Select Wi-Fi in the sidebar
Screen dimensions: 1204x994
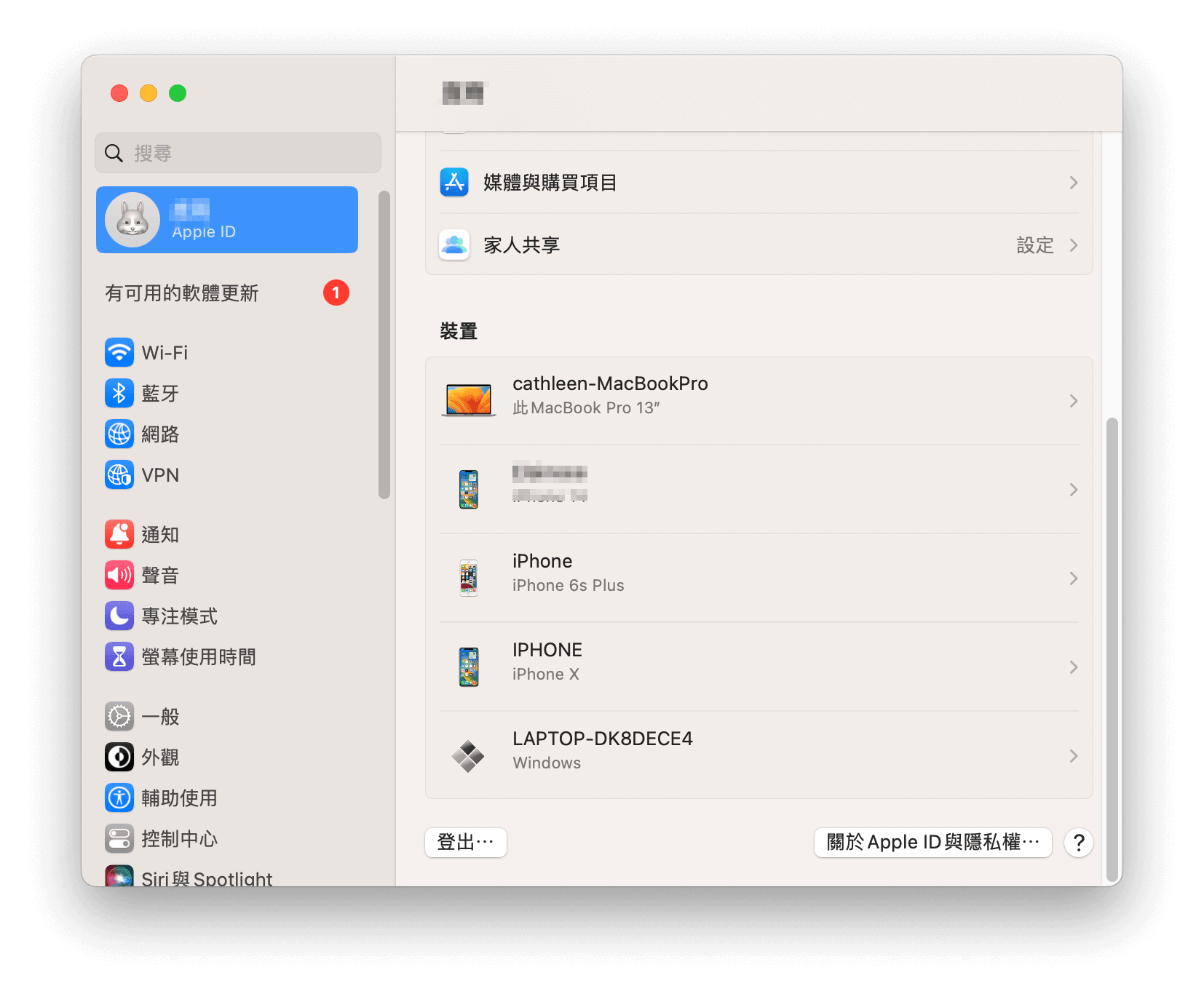click(x=227, y=353)
